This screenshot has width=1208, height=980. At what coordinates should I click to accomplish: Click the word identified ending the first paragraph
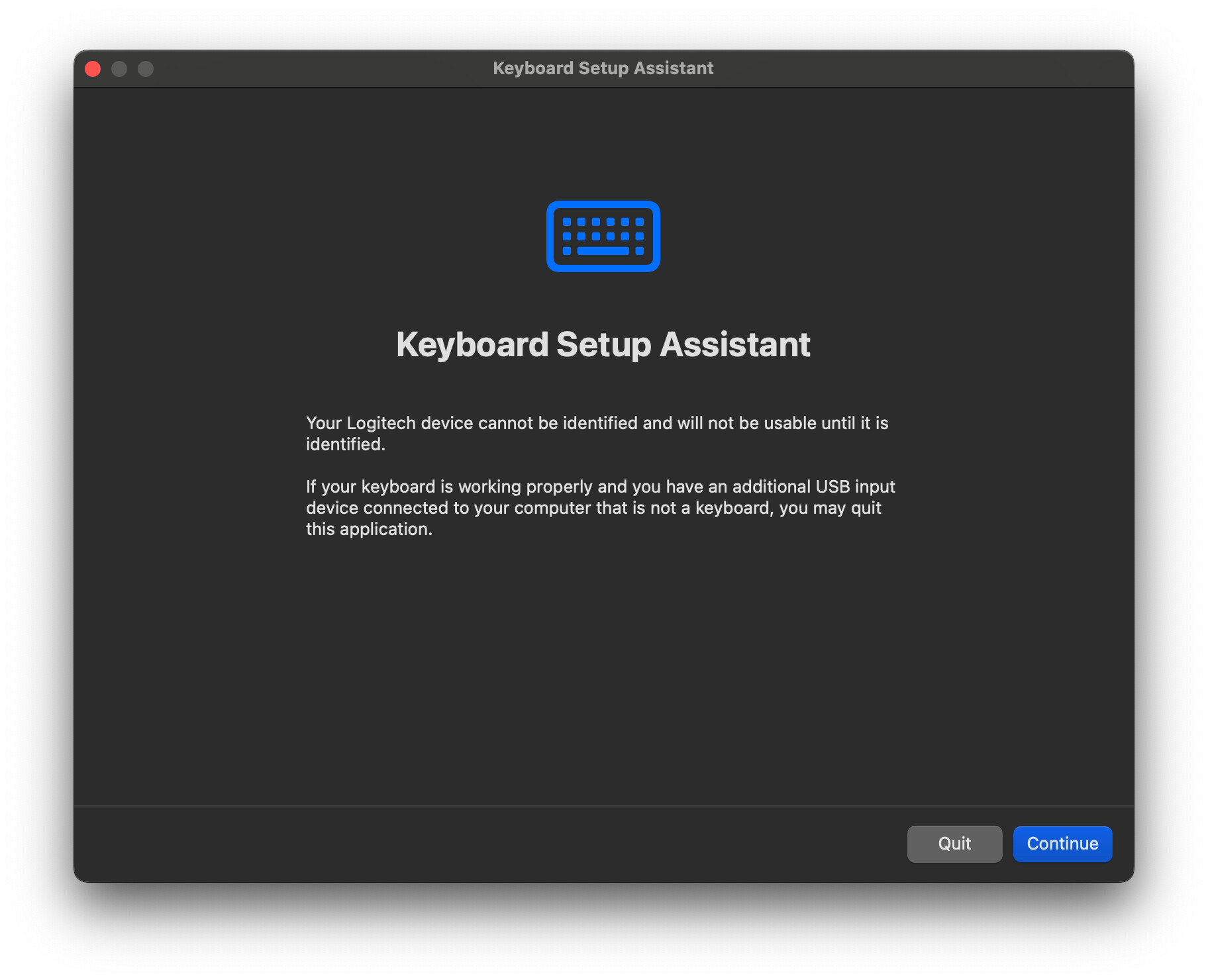click(x=344, y=444)
